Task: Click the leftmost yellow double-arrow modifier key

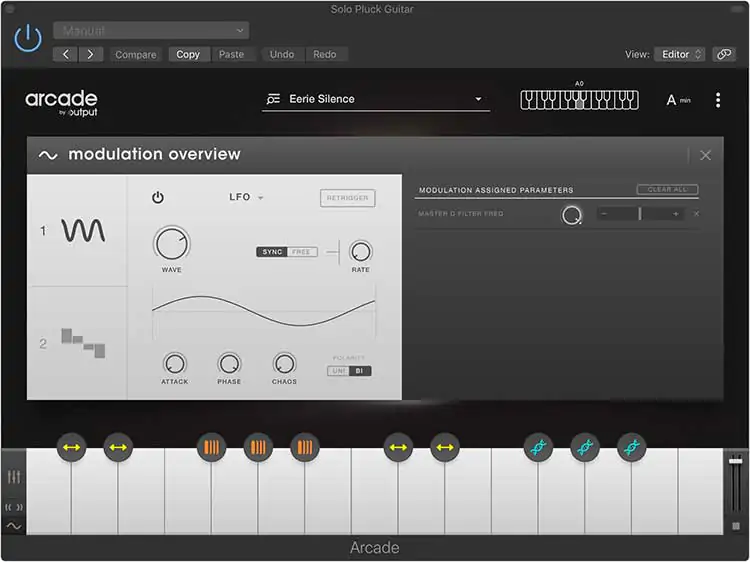Action: (71, 448)
